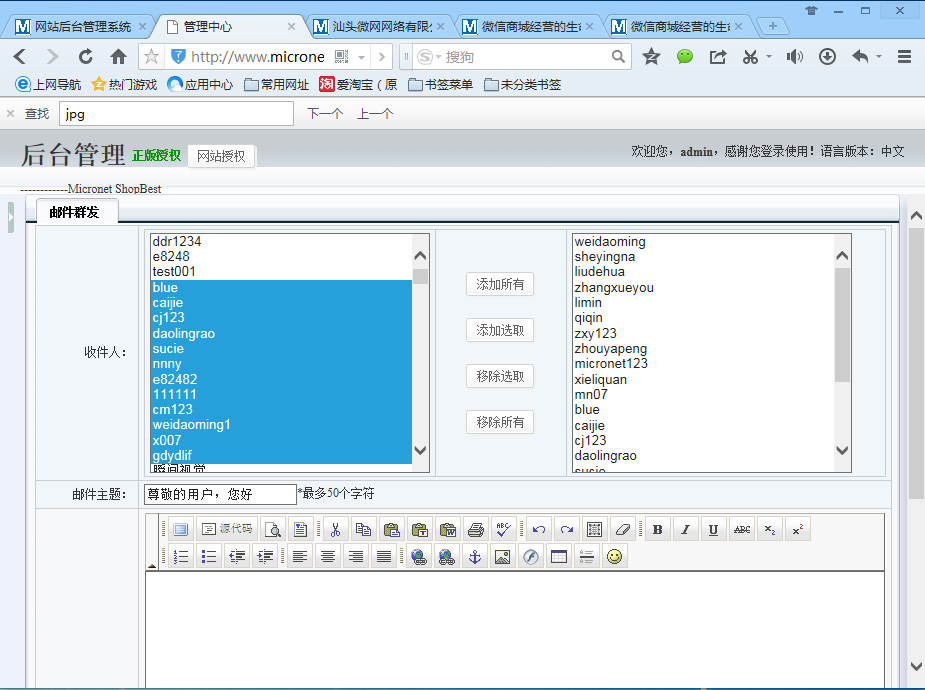Click the right recipient list scrollbar thumb
Image resolution: width=925 pixels, height=690 pixels.
coord(842,325)
